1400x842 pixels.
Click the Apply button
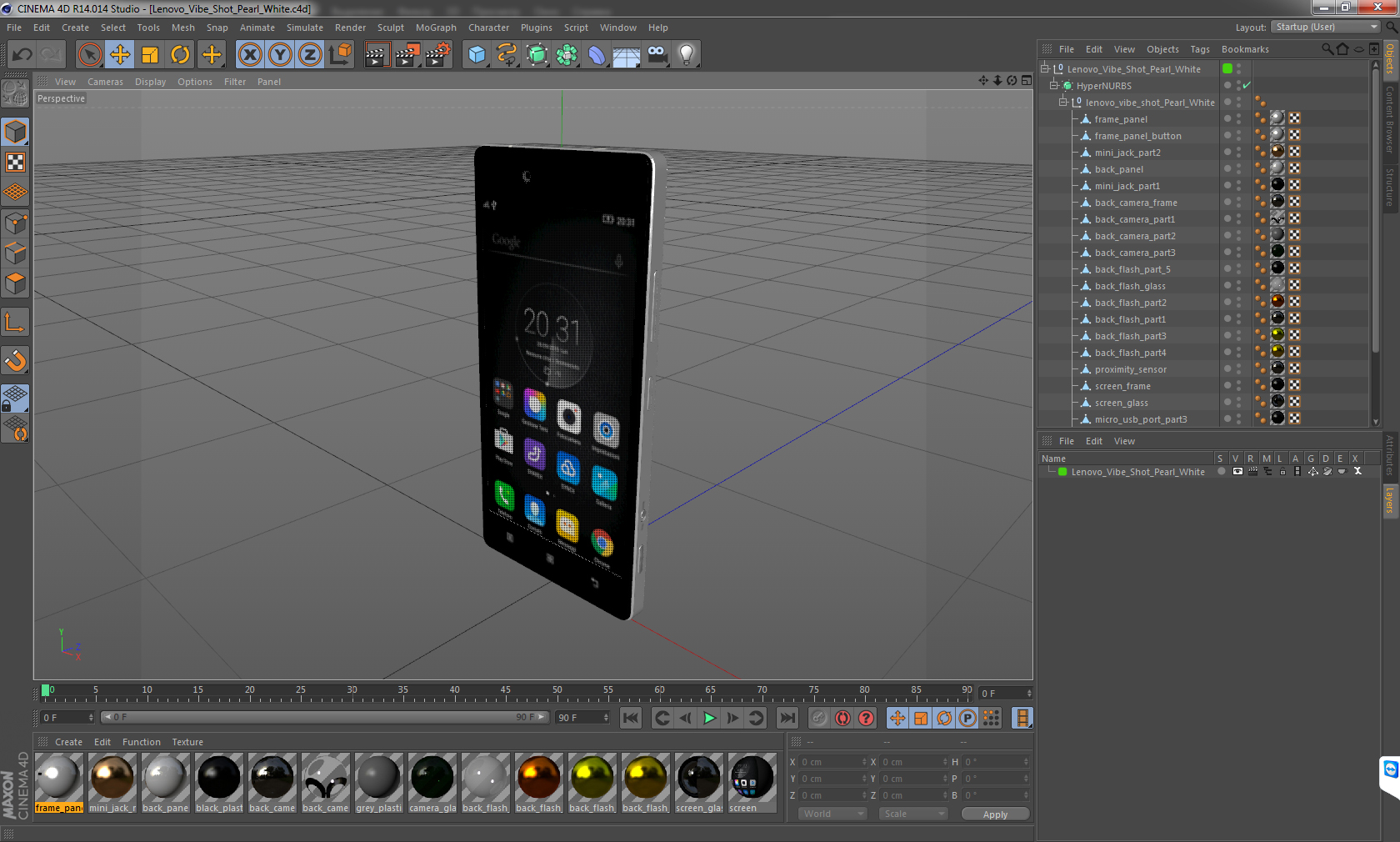(995, 814)
